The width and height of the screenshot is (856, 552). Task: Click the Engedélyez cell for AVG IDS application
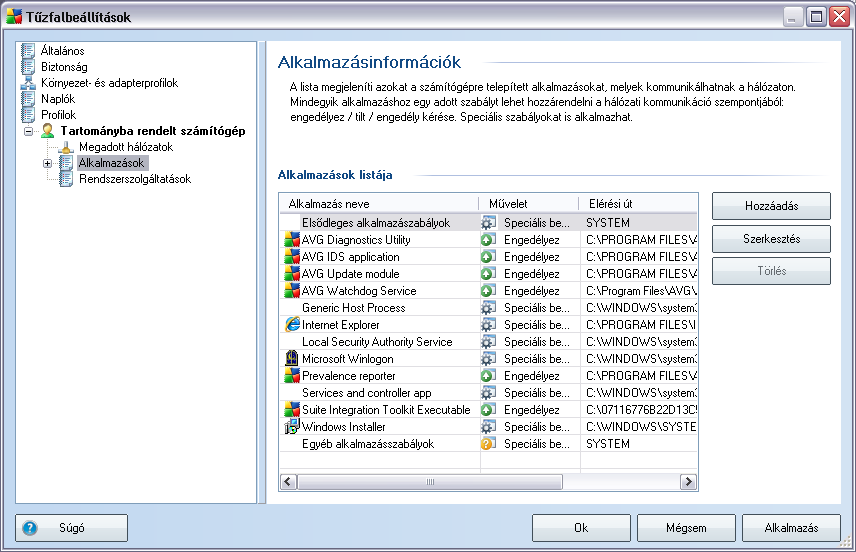click(x=532, y=257)
